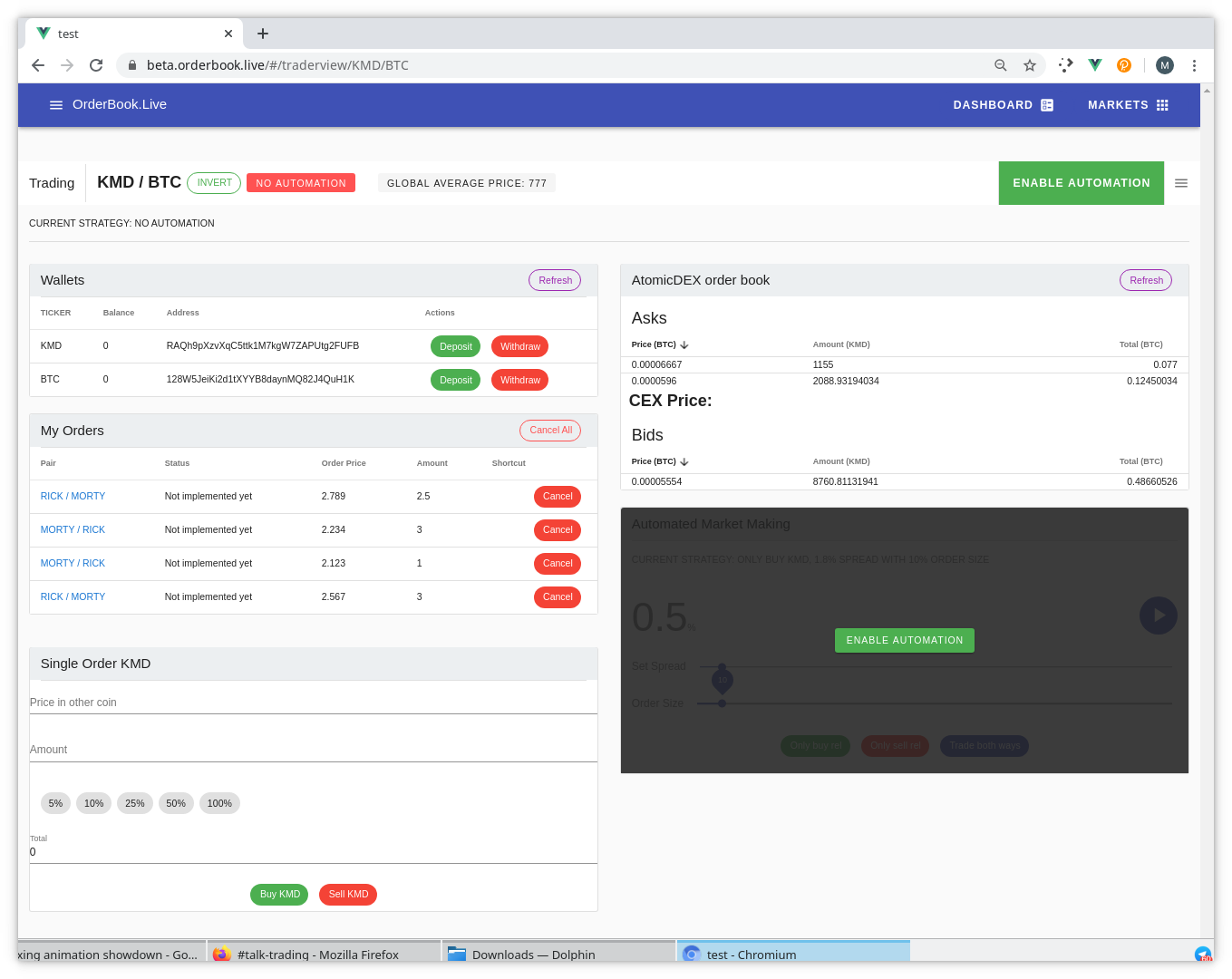The image size is (1232, 979).
Task: Bookmark this page with the star icon
Action: click(1030, 65)
